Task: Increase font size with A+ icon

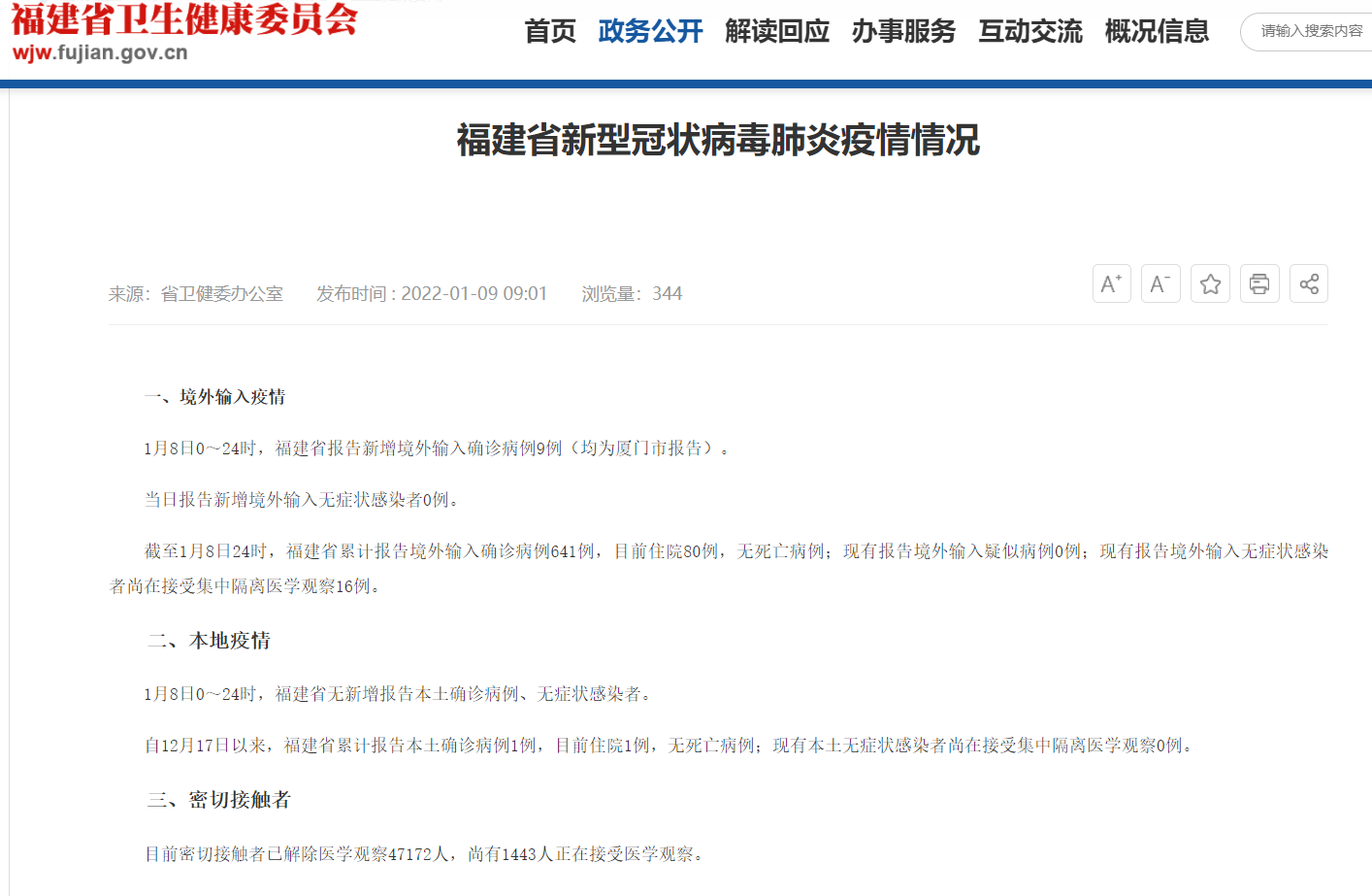Action: 1111,283
